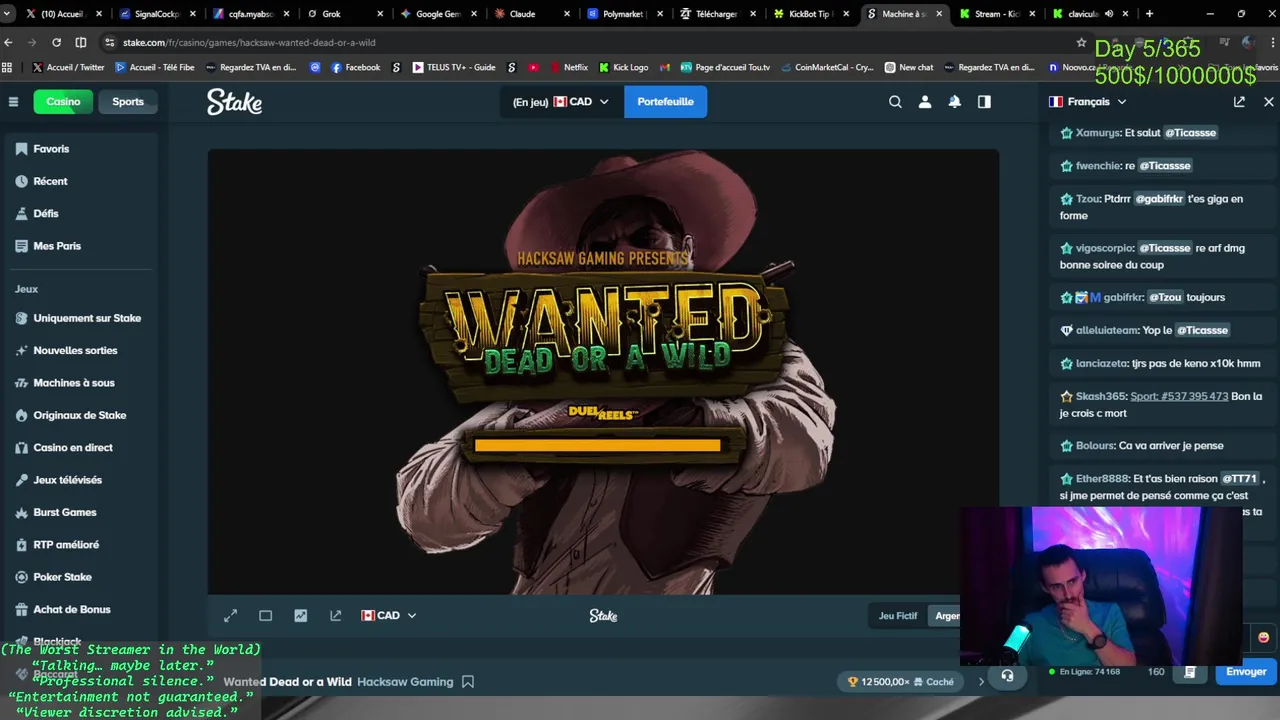Click the game loading progress bar
The image size is (1280, 720).
click(x=597, y=445)
